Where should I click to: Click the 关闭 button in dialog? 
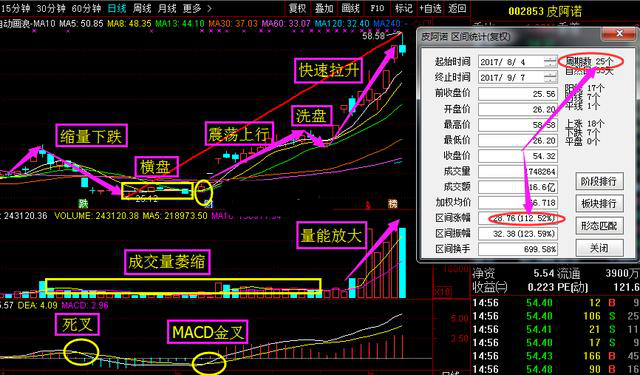(599, 248)
